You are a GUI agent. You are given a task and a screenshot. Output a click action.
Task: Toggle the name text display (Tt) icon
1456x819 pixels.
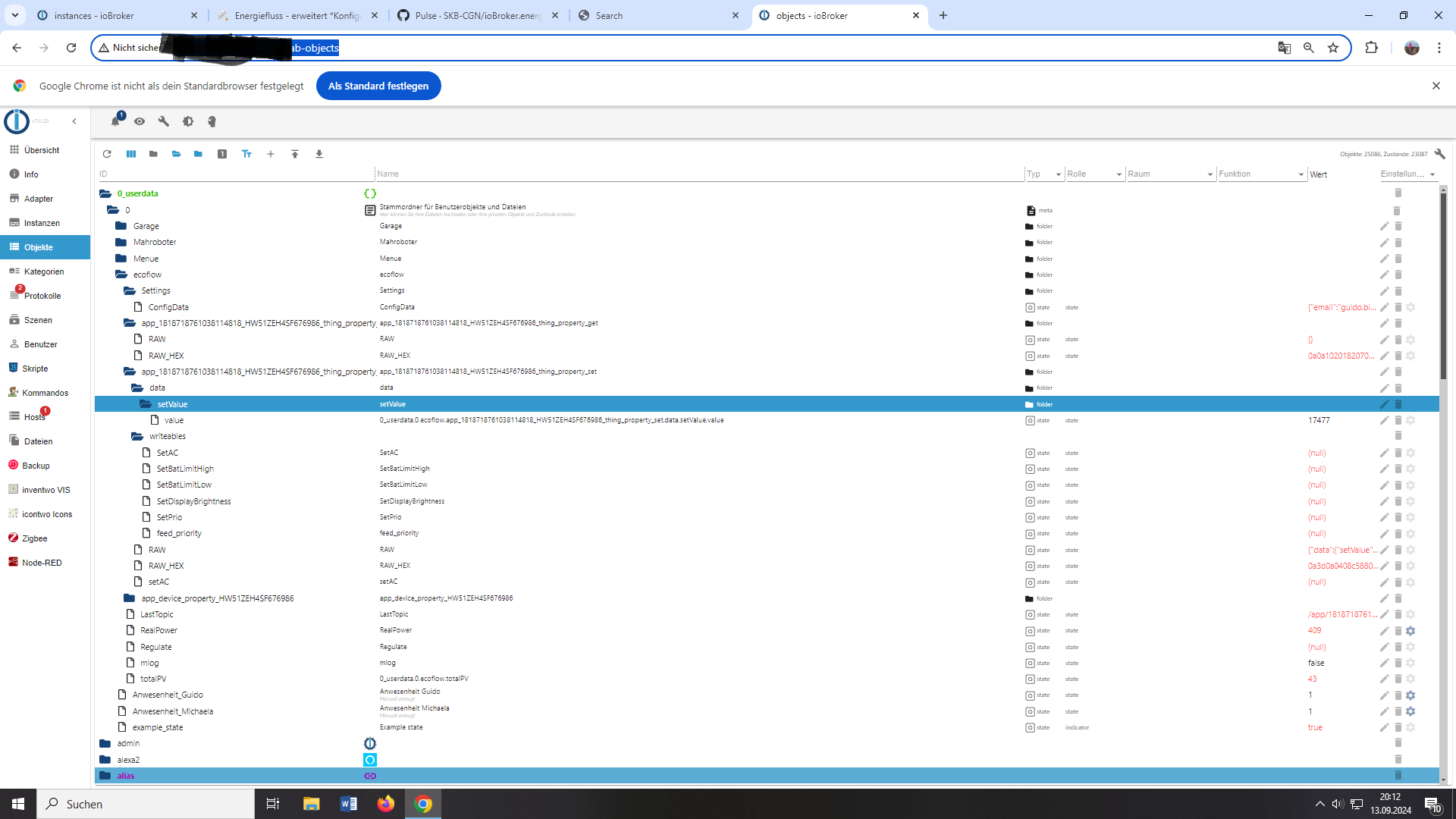pyautogui.click(x=246, y=154)
